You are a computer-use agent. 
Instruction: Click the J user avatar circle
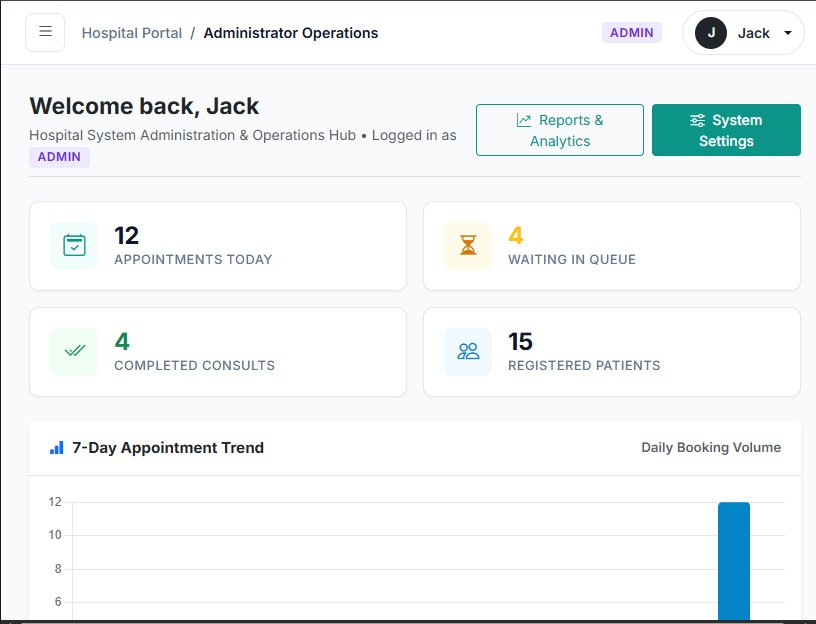[x=710, y=33]
